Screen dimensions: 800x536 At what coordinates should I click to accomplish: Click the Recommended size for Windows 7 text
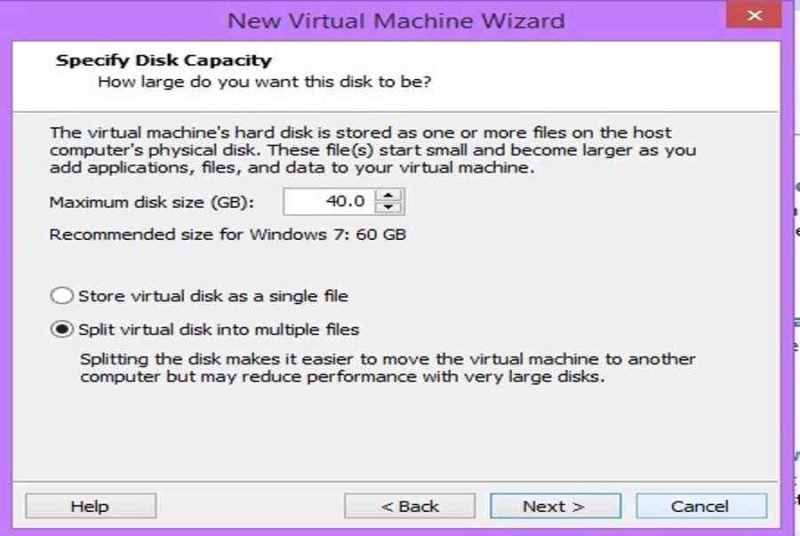[x=228, y=235]
